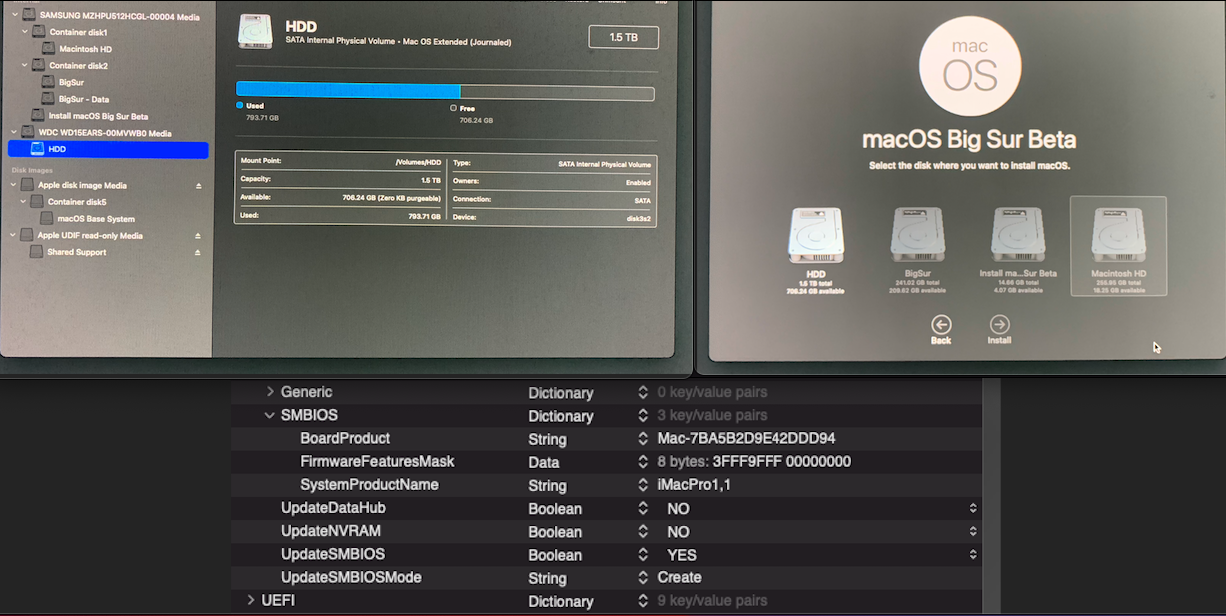Select the UpdateDataHub key name
Screen dimensions: 1226x616
click(x=333, y=508)
